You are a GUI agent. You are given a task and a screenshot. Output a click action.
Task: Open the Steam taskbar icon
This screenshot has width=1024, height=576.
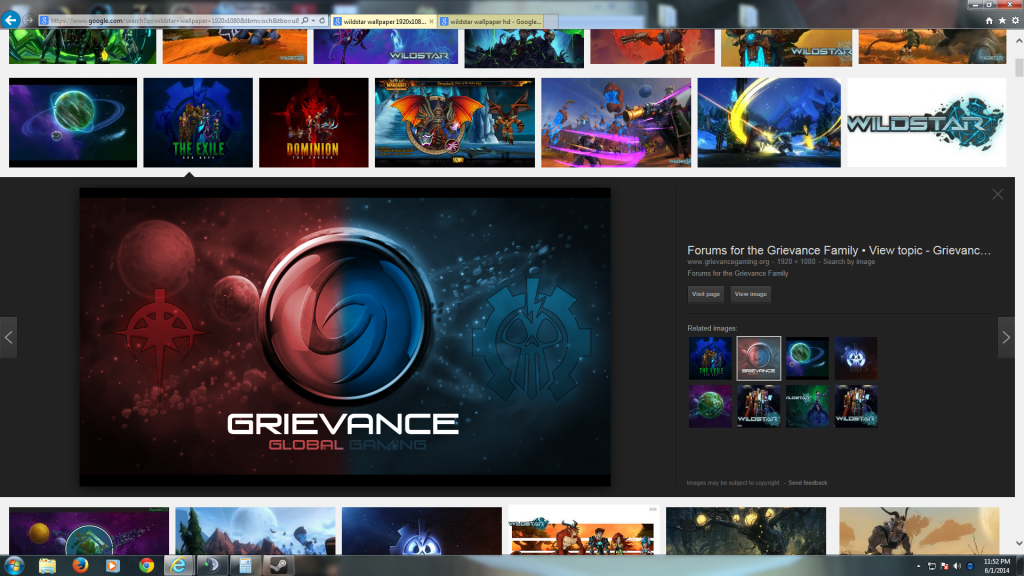click(x=278, y=566)
